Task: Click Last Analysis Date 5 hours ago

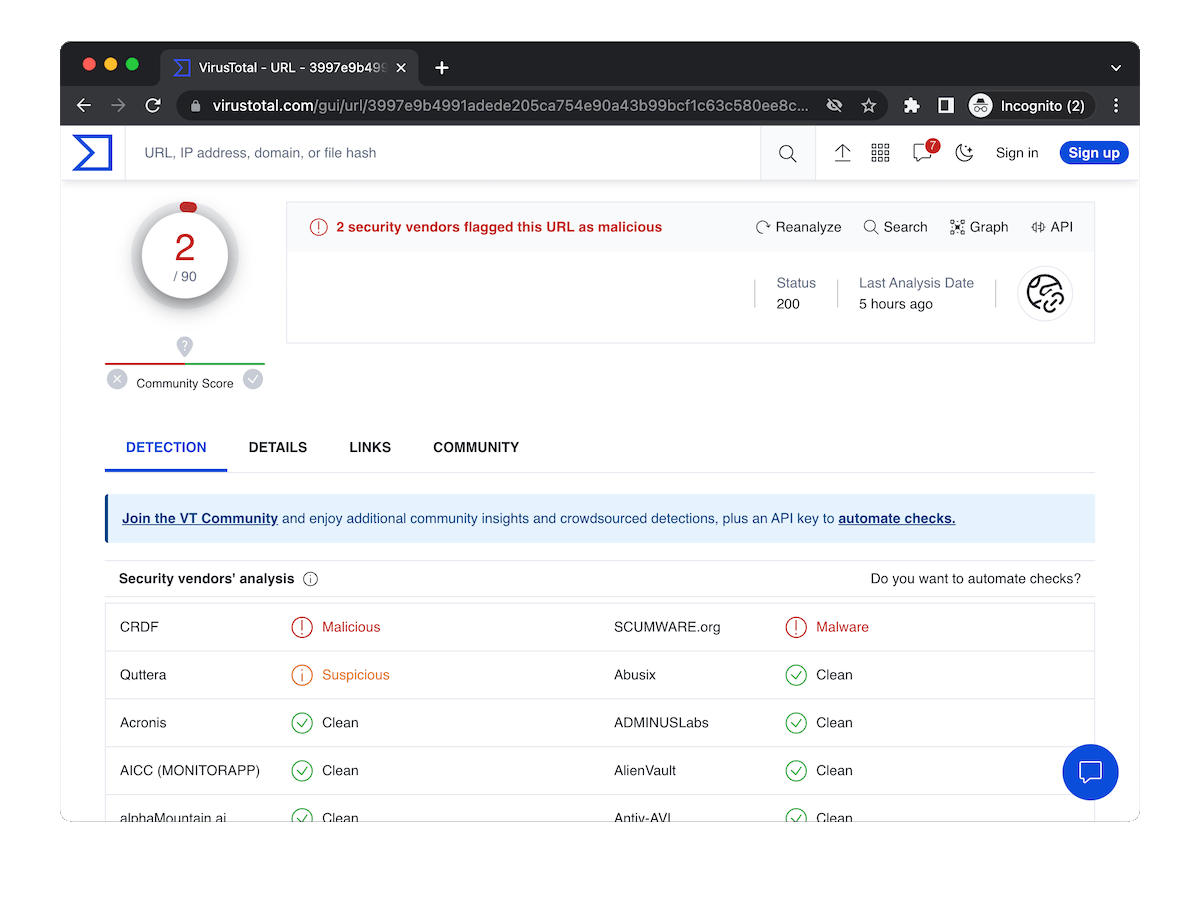Action: (x=916, y=294)
